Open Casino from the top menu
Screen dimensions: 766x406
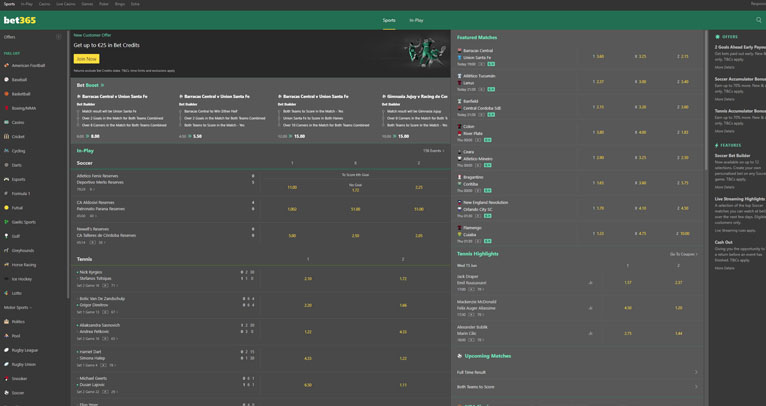tap(44, 4)
